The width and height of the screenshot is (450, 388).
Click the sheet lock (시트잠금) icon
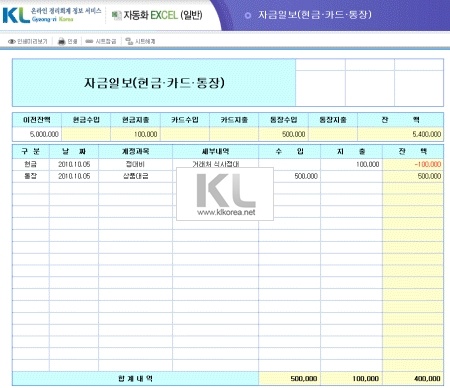(89, 41)
